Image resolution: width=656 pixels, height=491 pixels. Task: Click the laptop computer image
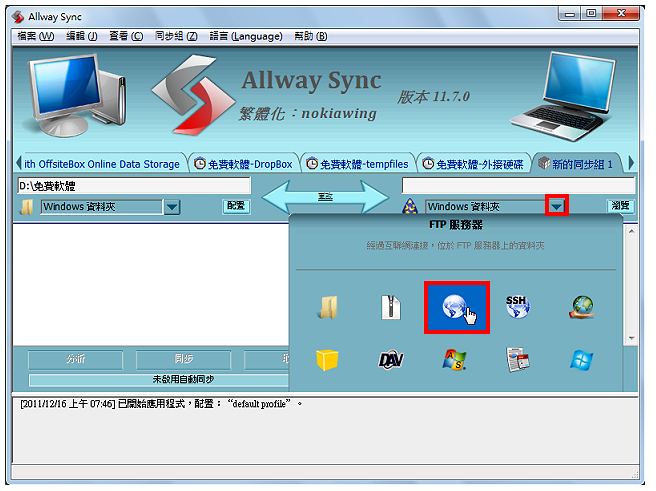564,96
